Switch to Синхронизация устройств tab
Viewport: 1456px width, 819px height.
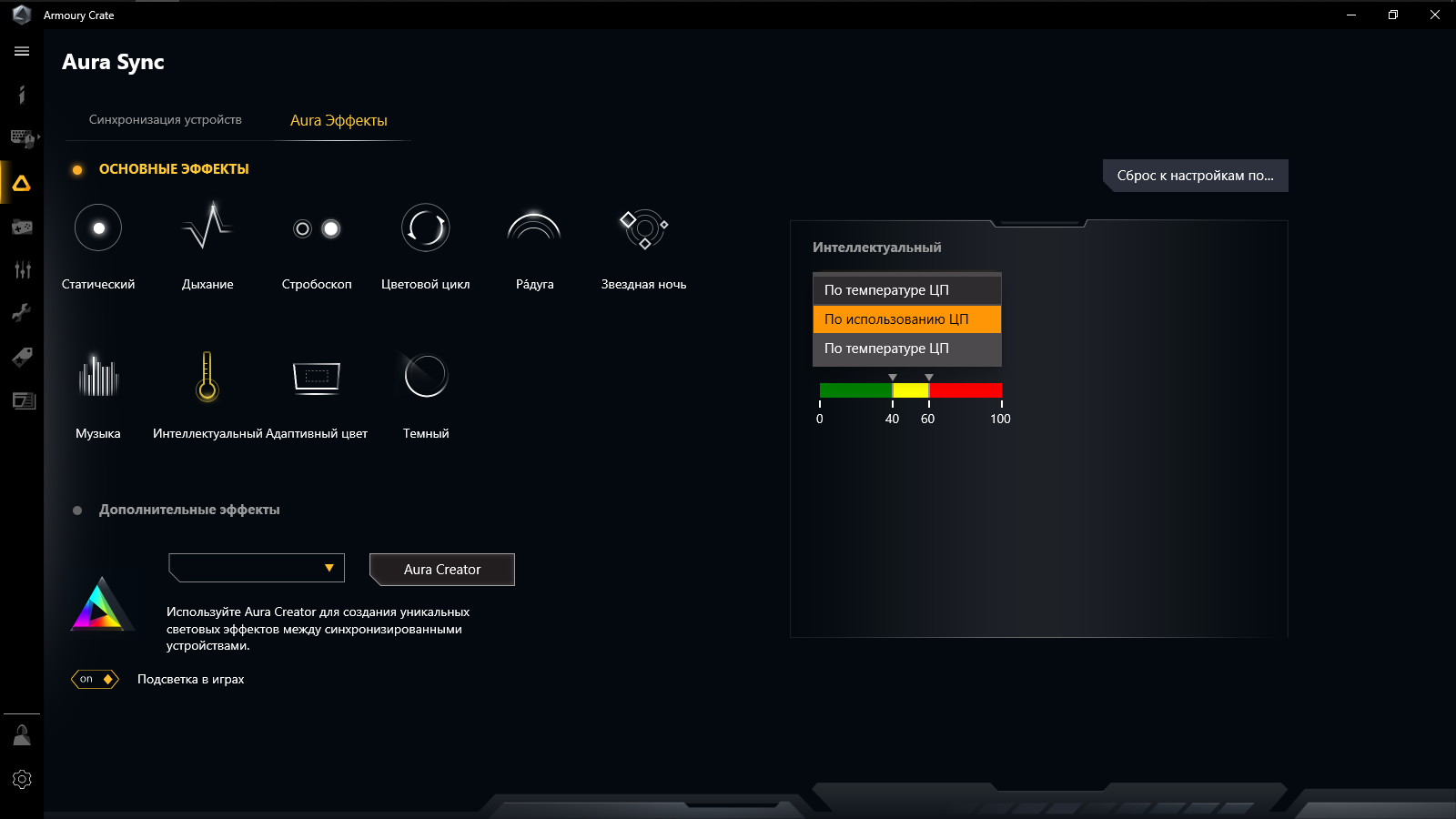[x=166, y=119]
